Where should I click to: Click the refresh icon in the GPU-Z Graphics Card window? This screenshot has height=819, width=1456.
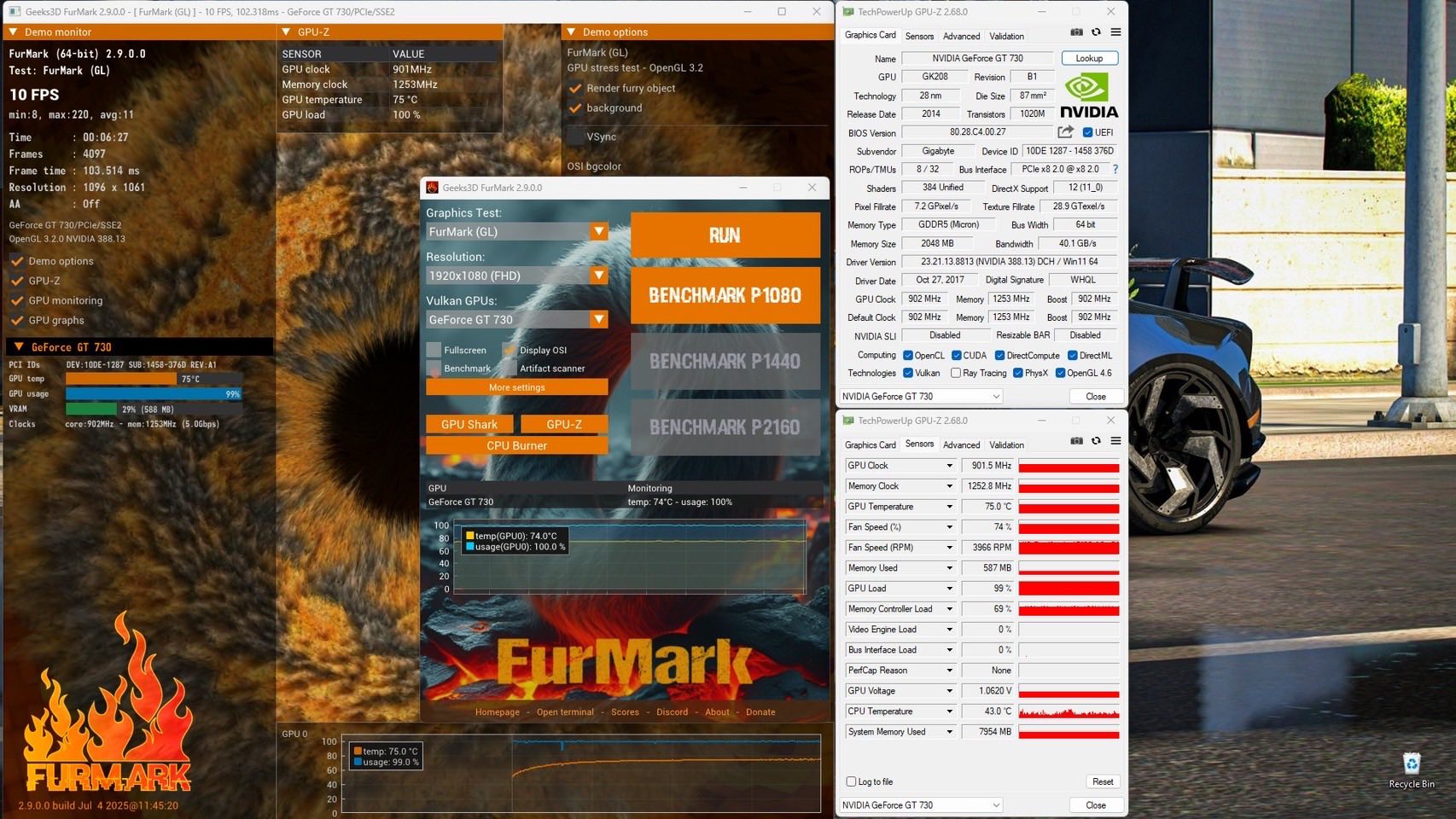[x=1096, y=32]
